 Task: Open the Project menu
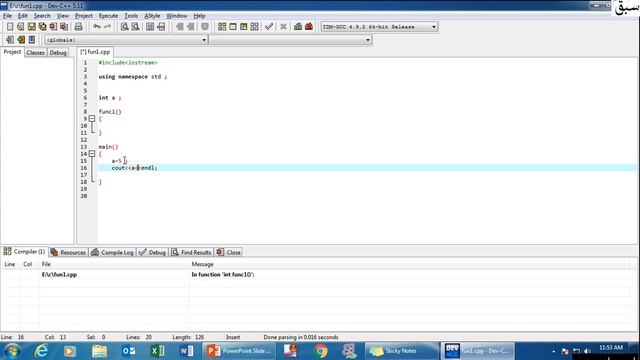[x=84, y=16]
